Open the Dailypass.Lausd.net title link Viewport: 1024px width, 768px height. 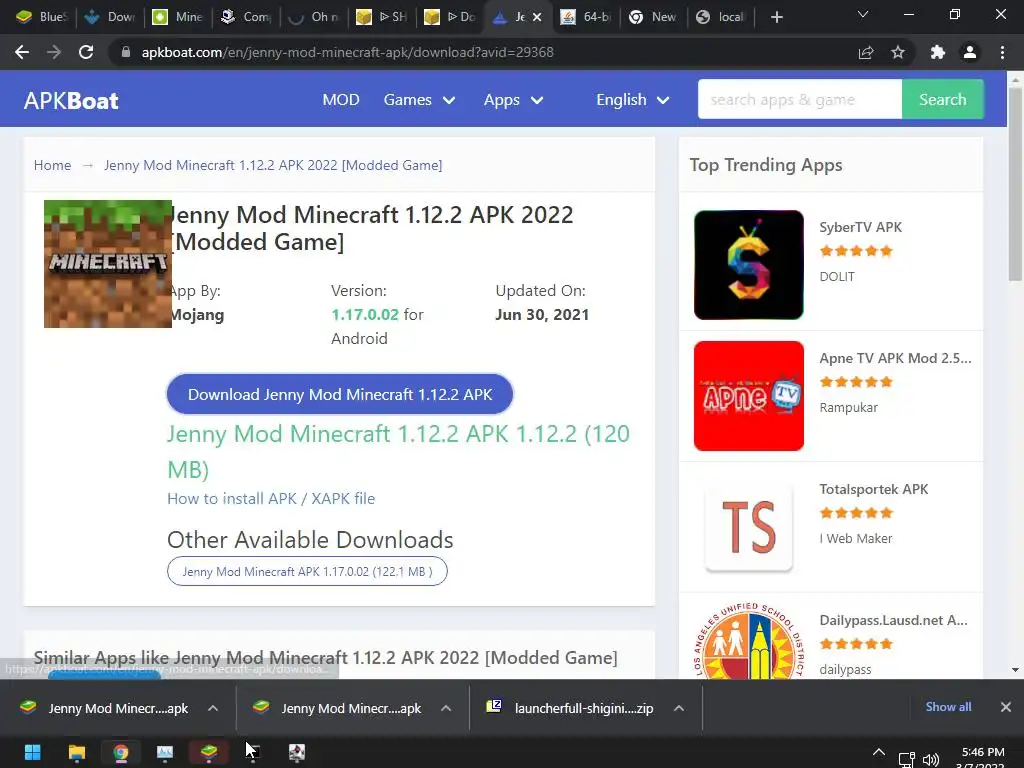coord(893,620)
